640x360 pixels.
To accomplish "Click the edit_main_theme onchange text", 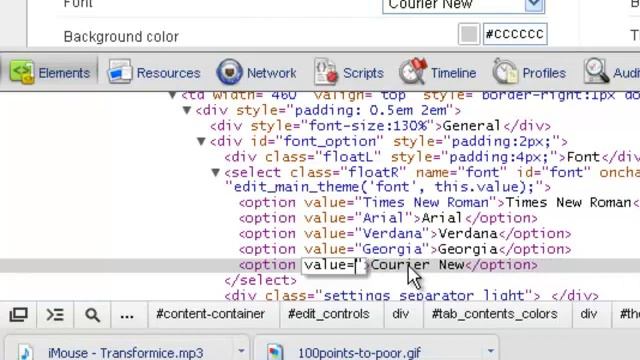I will pos(388,187).
